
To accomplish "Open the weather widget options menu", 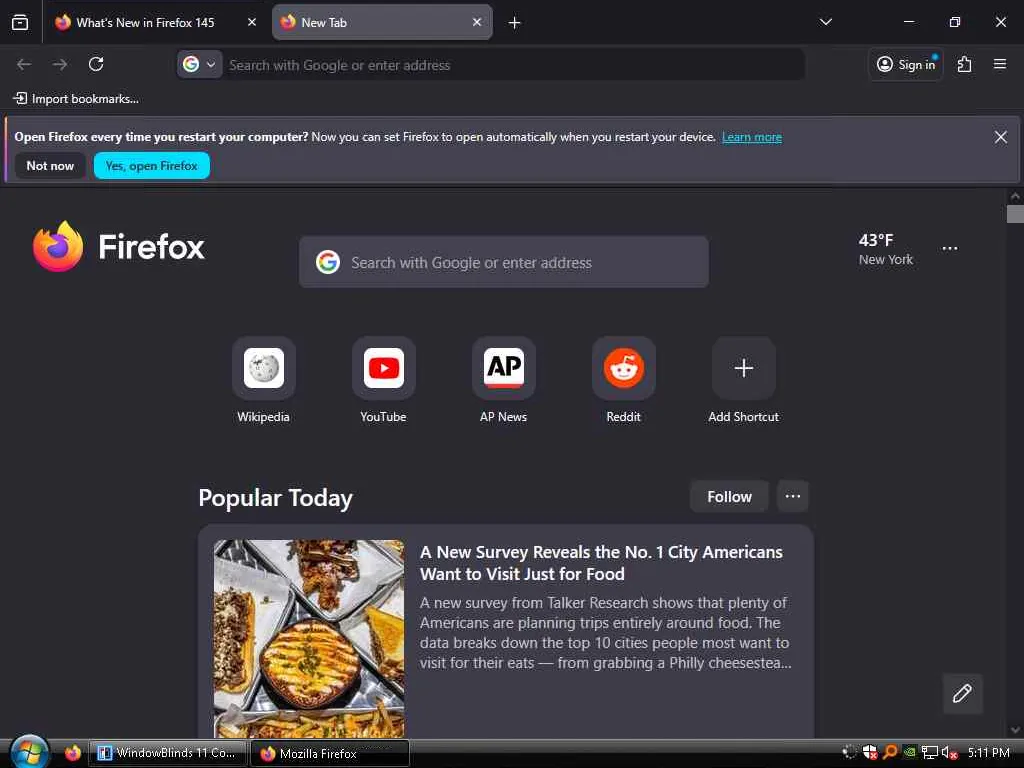I will tap(950, 248).
